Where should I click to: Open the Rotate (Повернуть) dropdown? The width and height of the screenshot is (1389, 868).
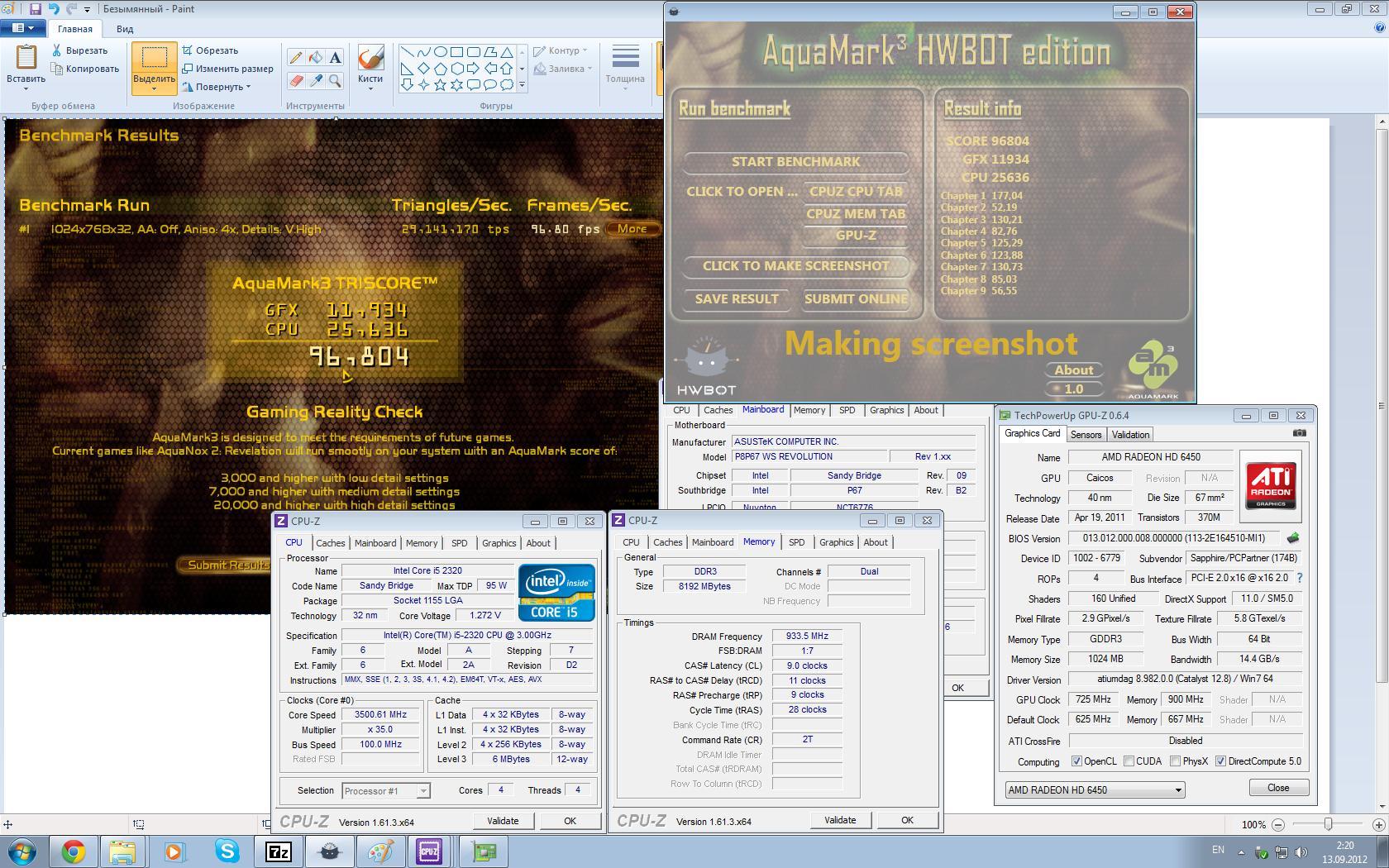click(x=217, y=87)
